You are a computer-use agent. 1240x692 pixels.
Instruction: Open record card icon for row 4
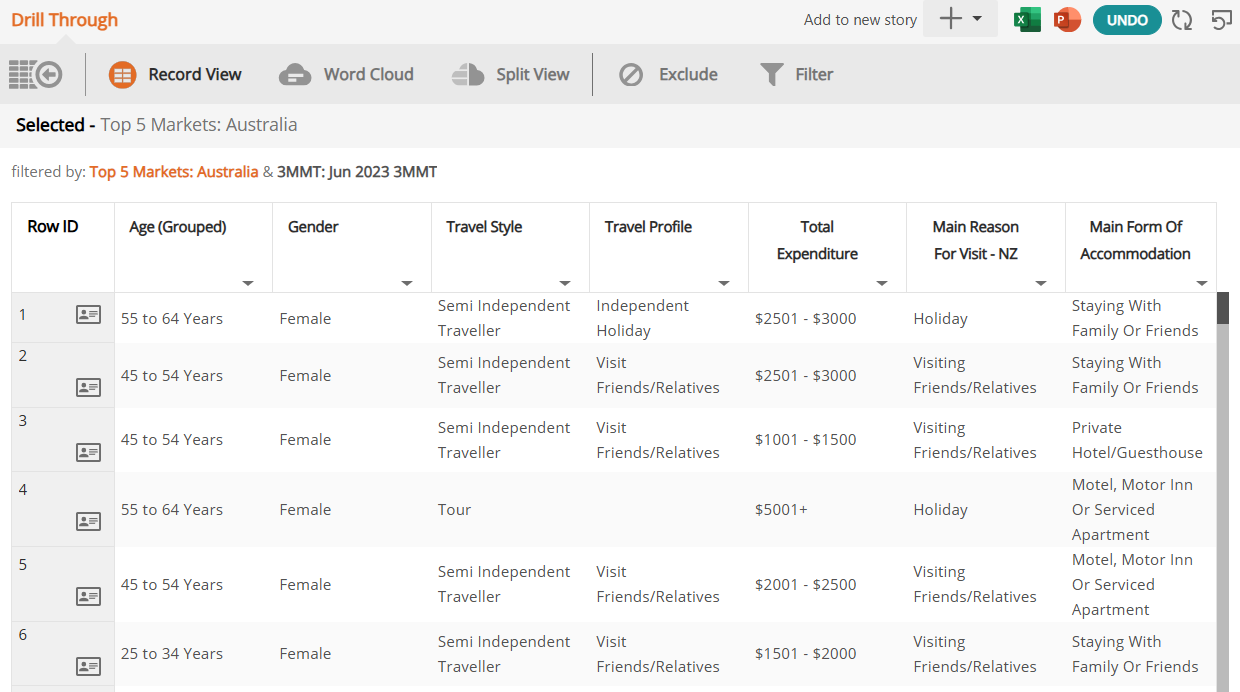[x=89, y=521]
